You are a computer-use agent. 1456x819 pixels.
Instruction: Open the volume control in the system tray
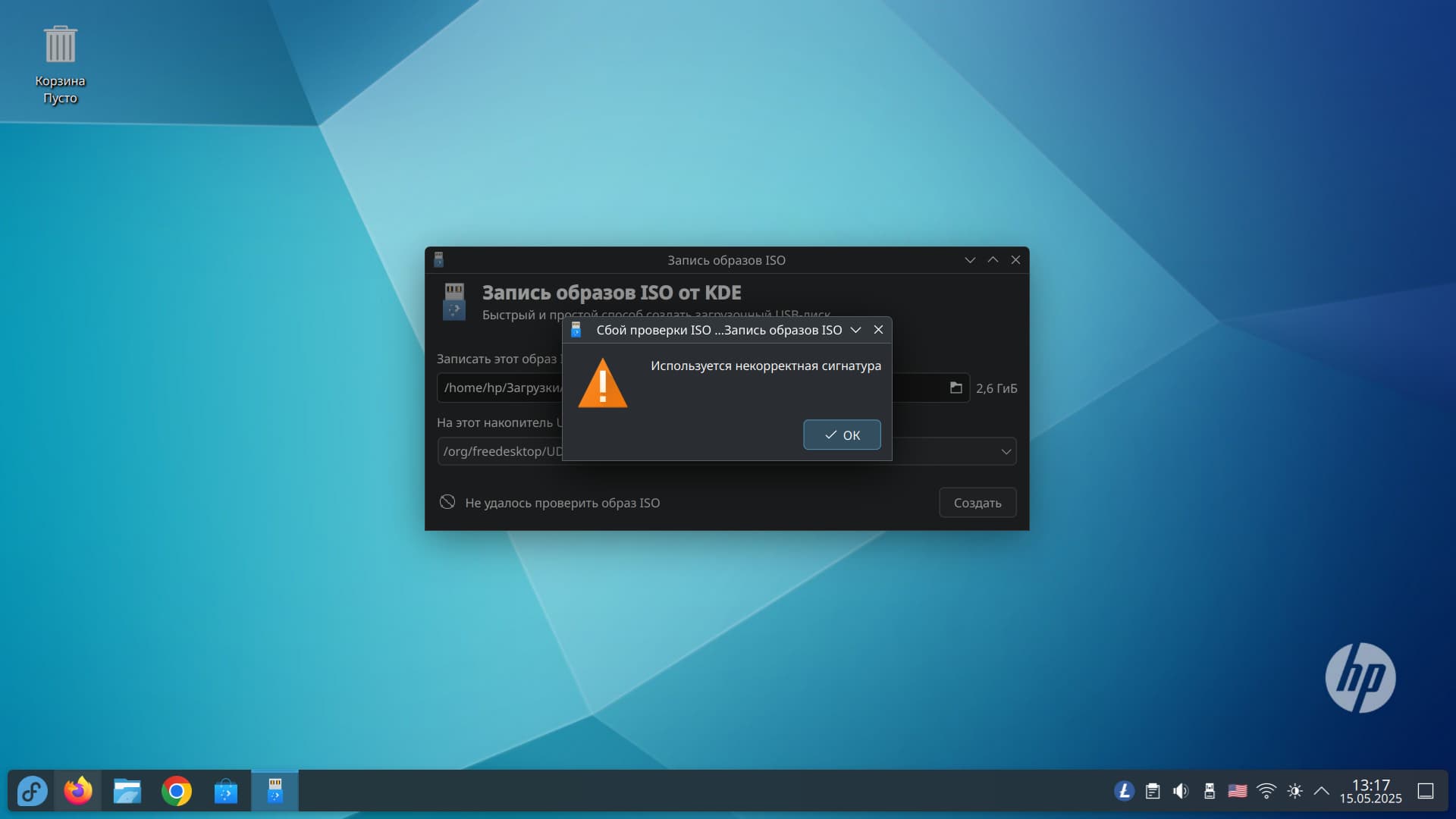click(1181, 791)
